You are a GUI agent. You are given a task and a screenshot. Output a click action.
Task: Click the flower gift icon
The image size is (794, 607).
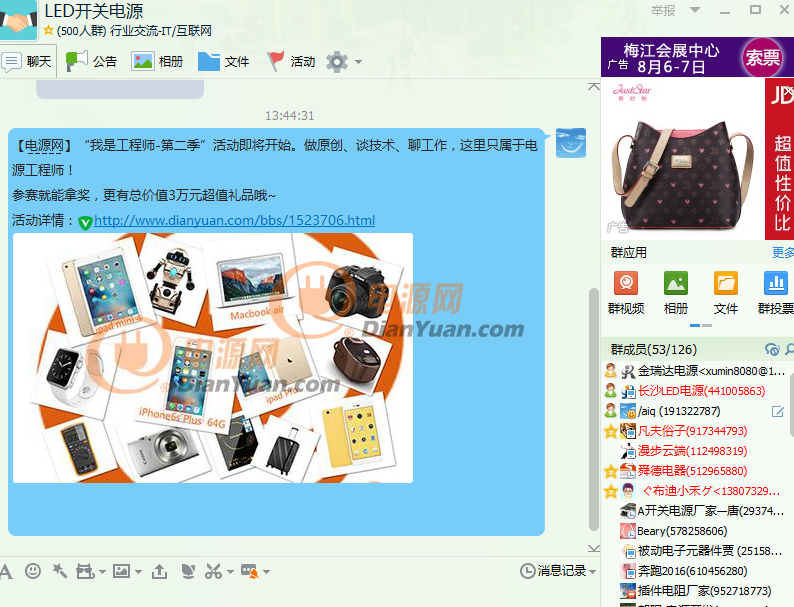click(188, 572)
